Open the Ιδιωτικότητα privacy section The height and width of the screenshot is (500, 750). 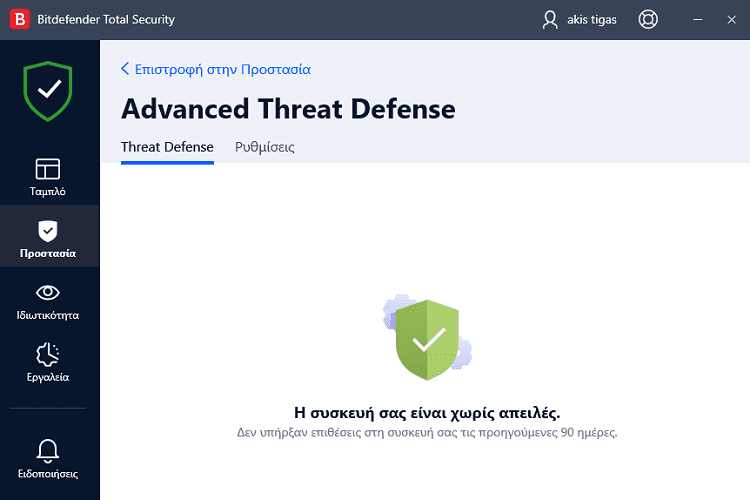(48, 301)
